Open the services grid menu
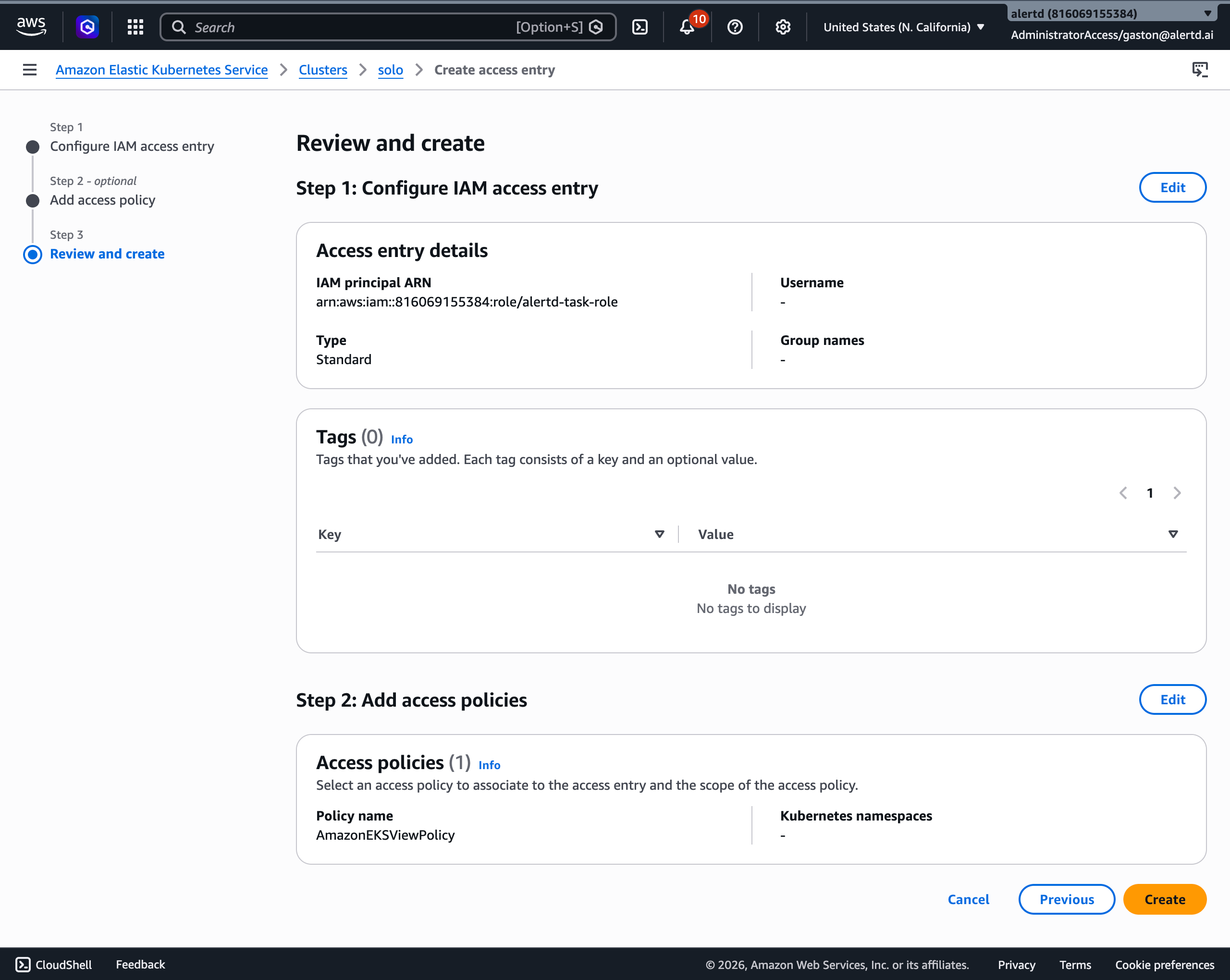The height and width of the screenshot is (980, 1230). (135, 27)
